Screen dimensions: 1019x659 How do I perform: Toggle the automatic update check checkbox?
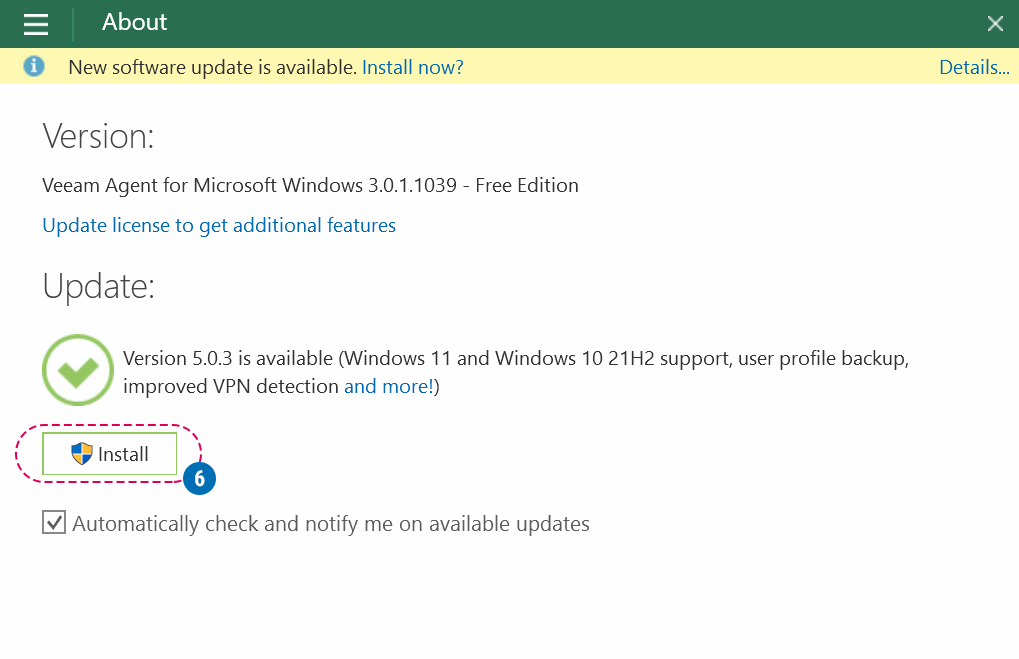point(54,523)
